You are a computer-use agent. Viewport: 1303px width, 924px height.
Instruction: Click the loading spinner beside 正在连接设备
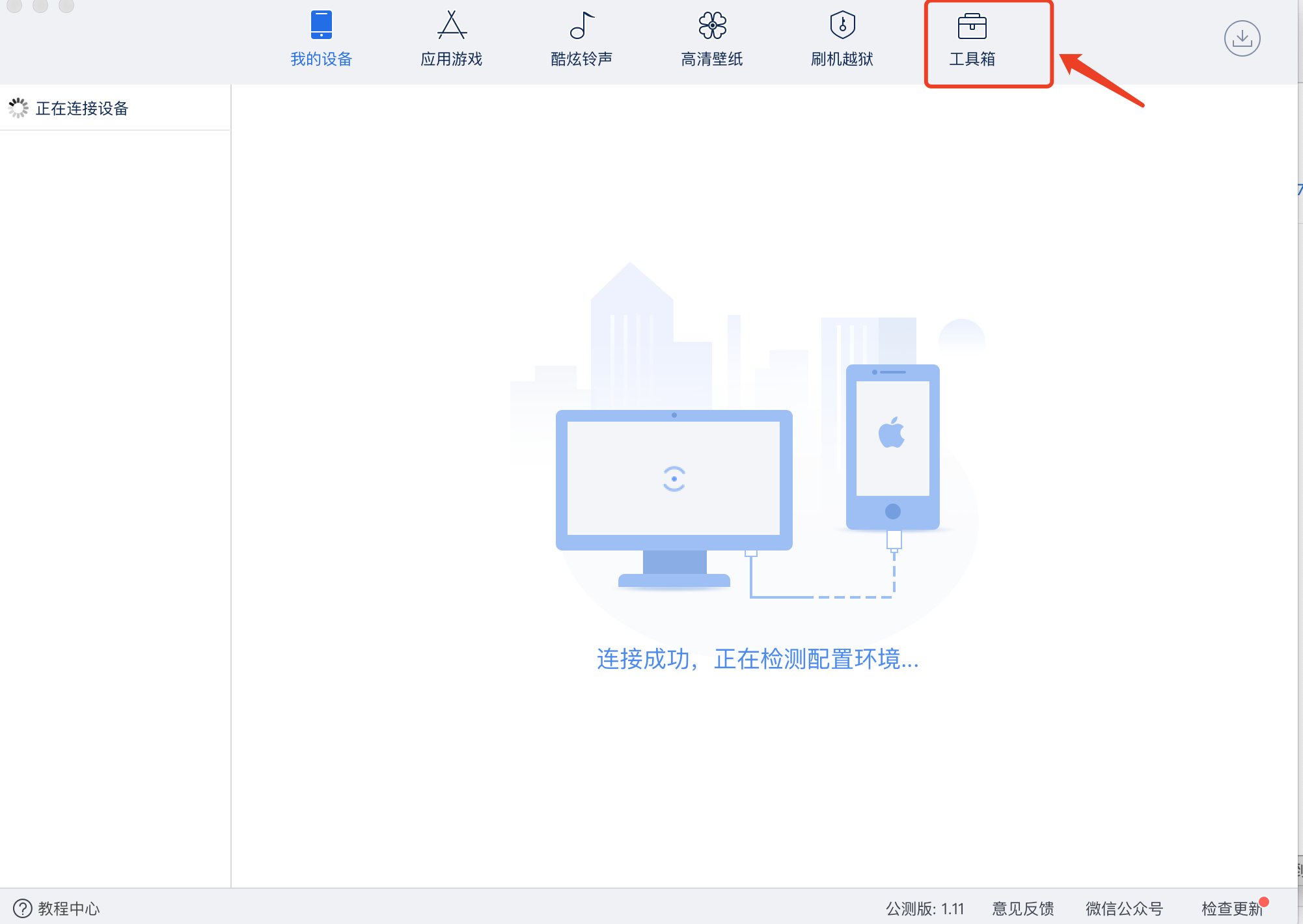point(18,108)
